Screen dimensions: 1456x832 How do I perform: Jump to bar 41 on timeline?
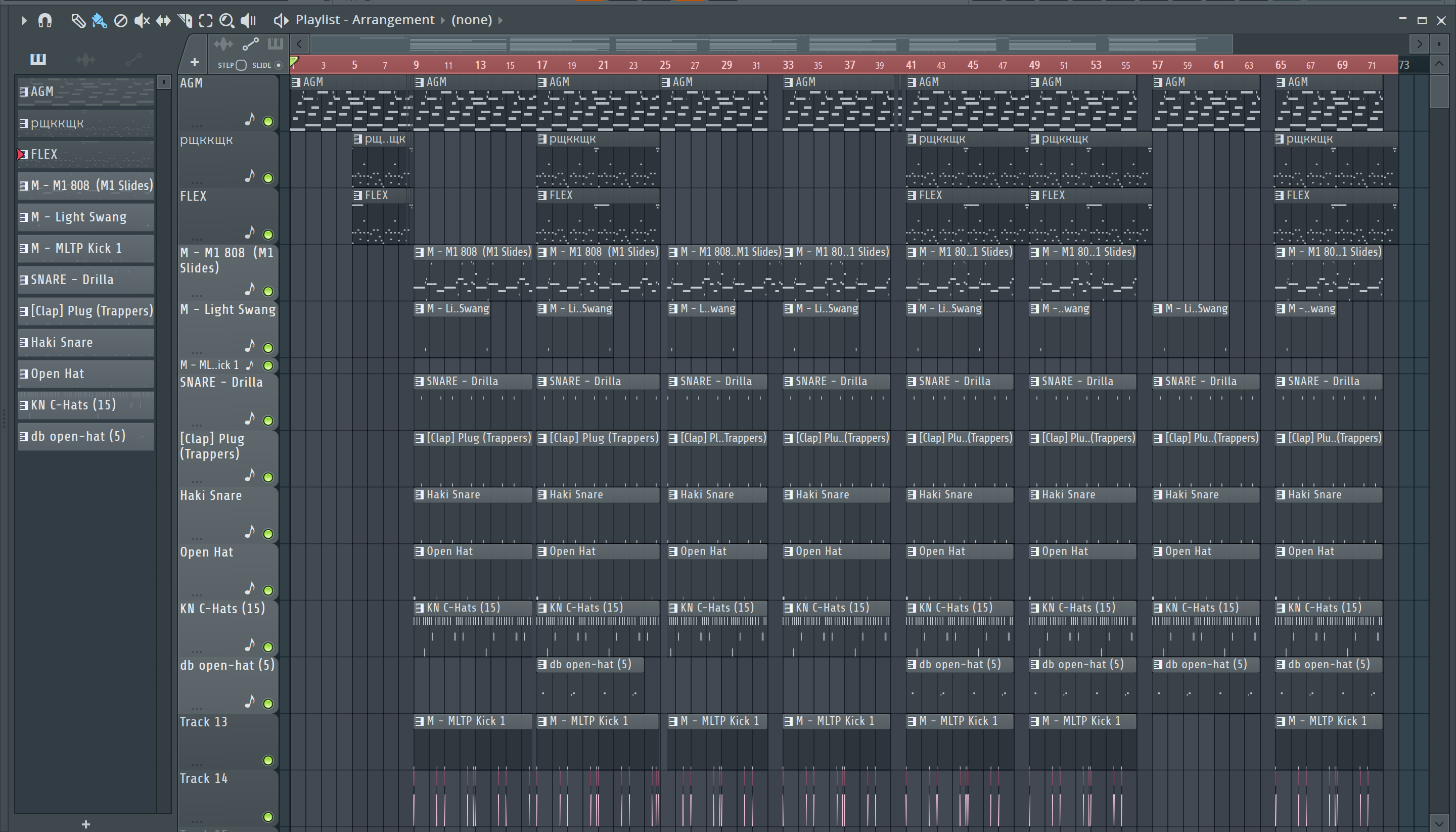(911, 65)
